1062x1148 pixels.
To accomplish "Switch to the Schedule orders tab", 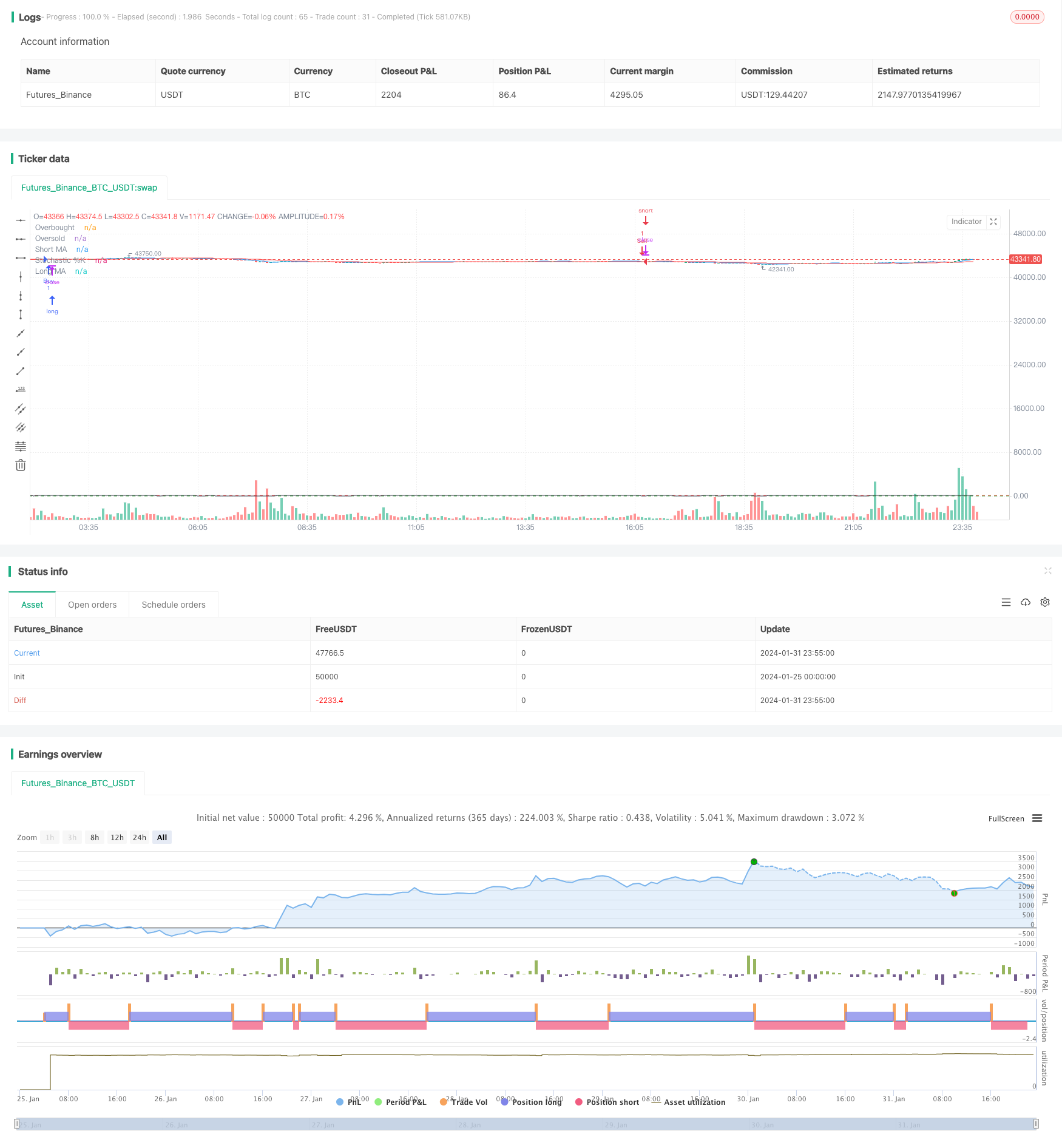I will (x=174, y=605).
